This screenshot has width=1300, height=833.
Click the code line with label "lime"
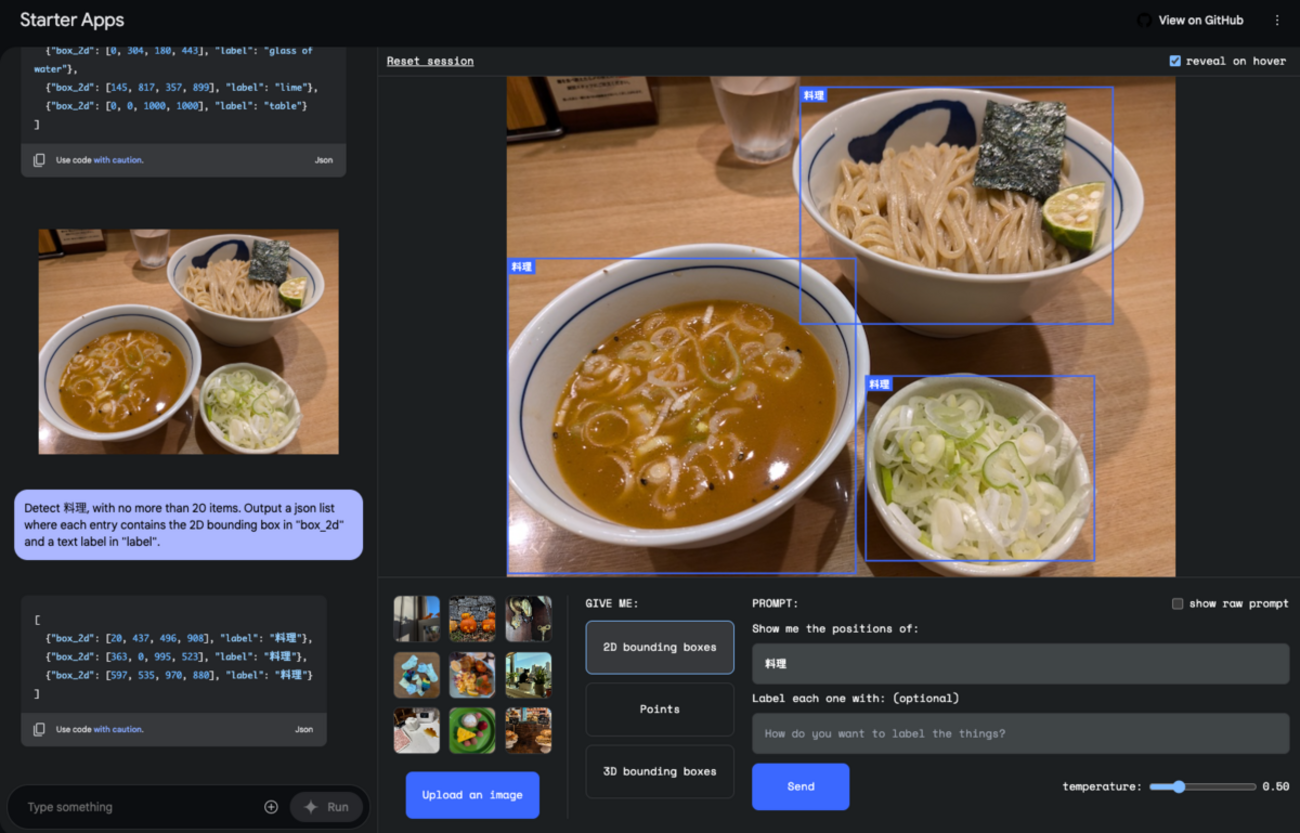(x=181, y=87)
